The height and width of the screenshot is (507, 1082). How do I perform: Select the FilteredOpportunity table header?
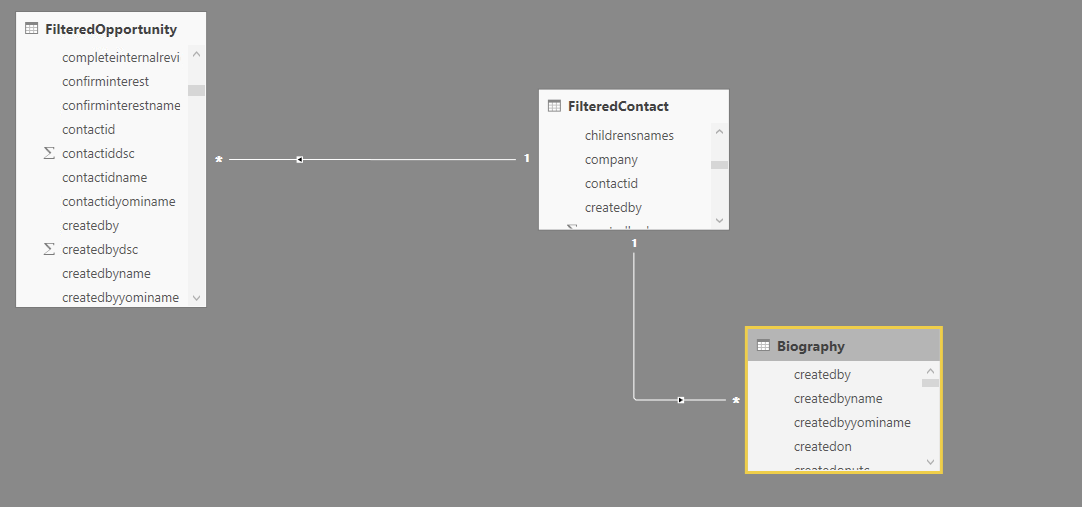pyautogui.click(x=111, y=29)
